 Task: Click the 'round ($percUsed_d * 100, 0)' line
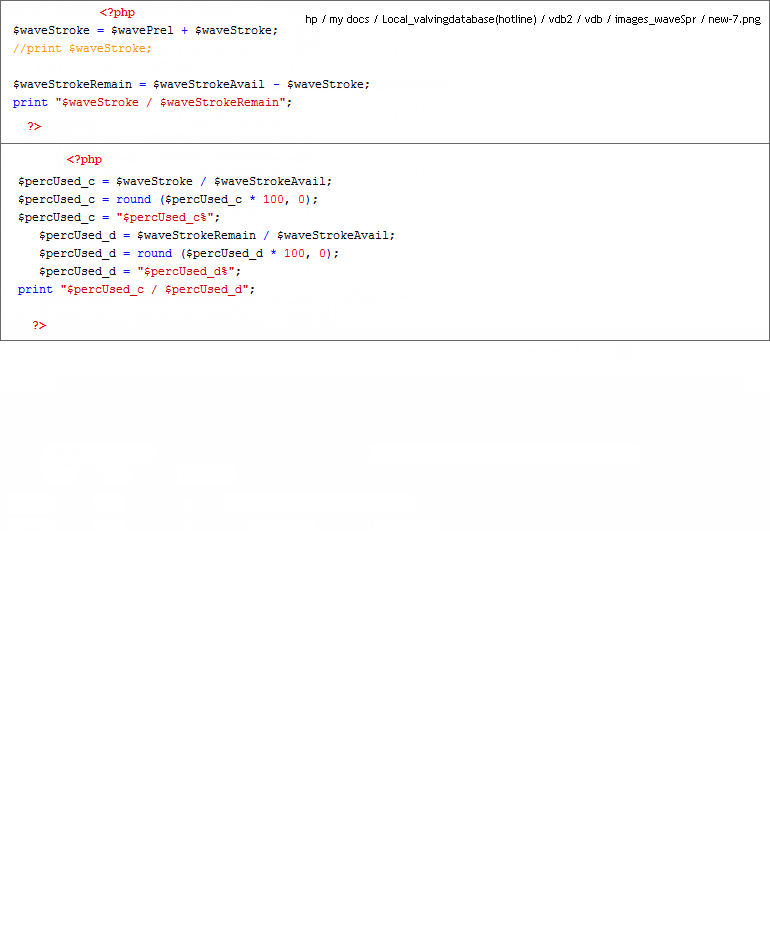tap(189, 253)
